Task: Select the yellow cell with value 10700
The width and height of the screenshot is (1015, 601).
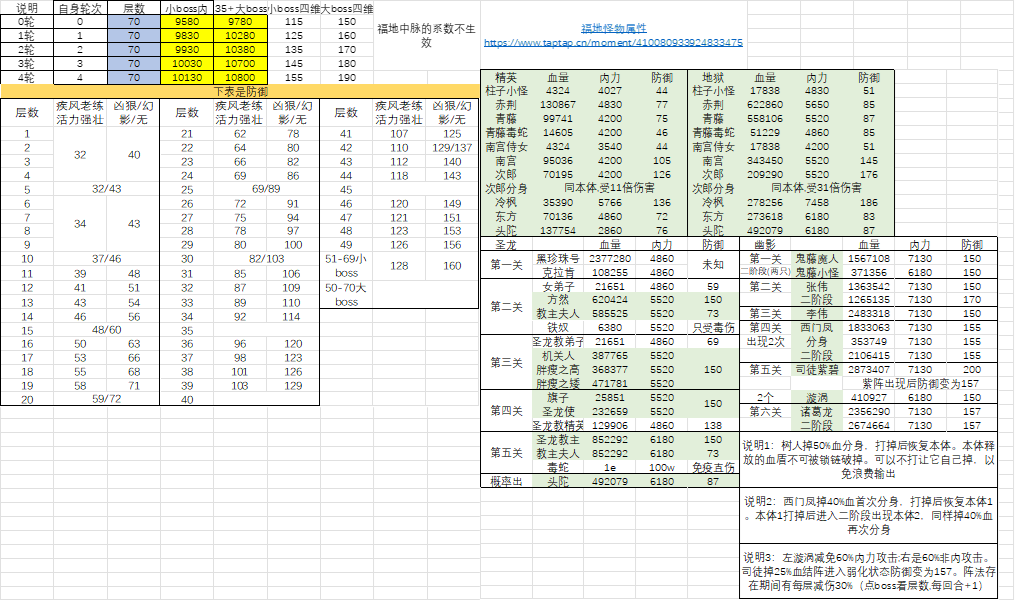Action: point(240,63)
